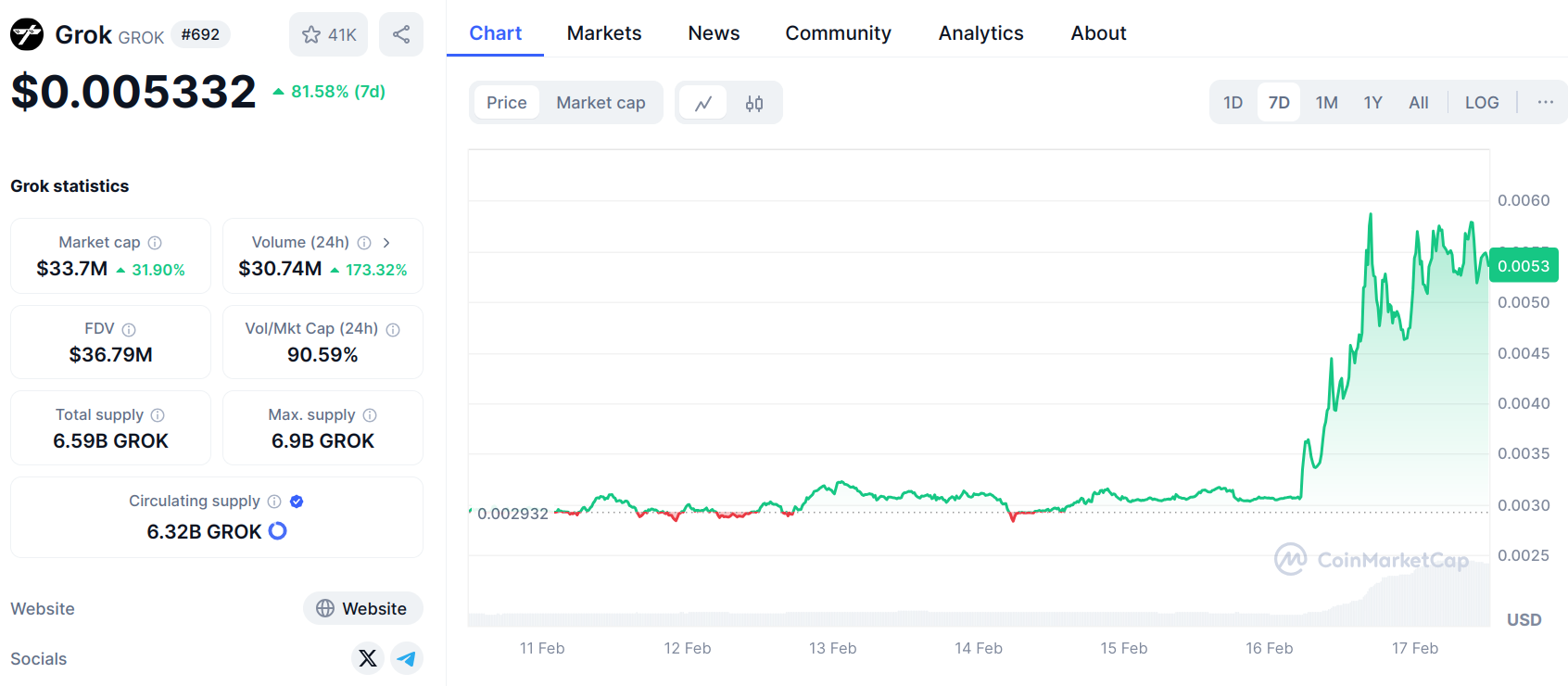Click the 6.9B GROK max supply
Viewport: 1568px width, 686px height.
point(322,441)
